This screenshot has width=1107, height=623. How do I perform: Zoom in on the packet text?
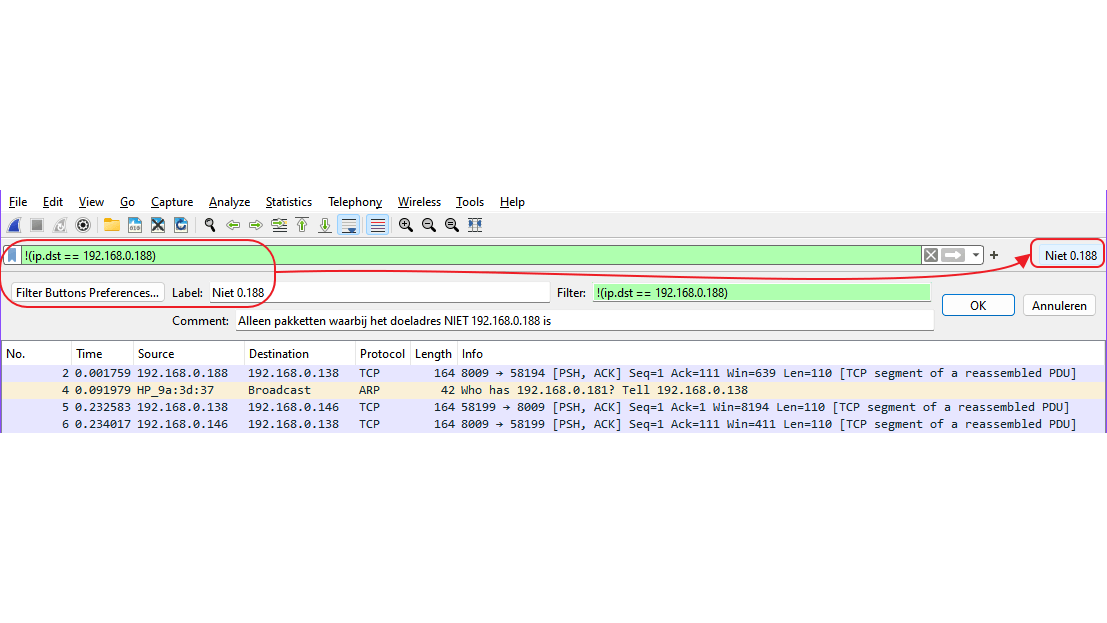[406, 225]
